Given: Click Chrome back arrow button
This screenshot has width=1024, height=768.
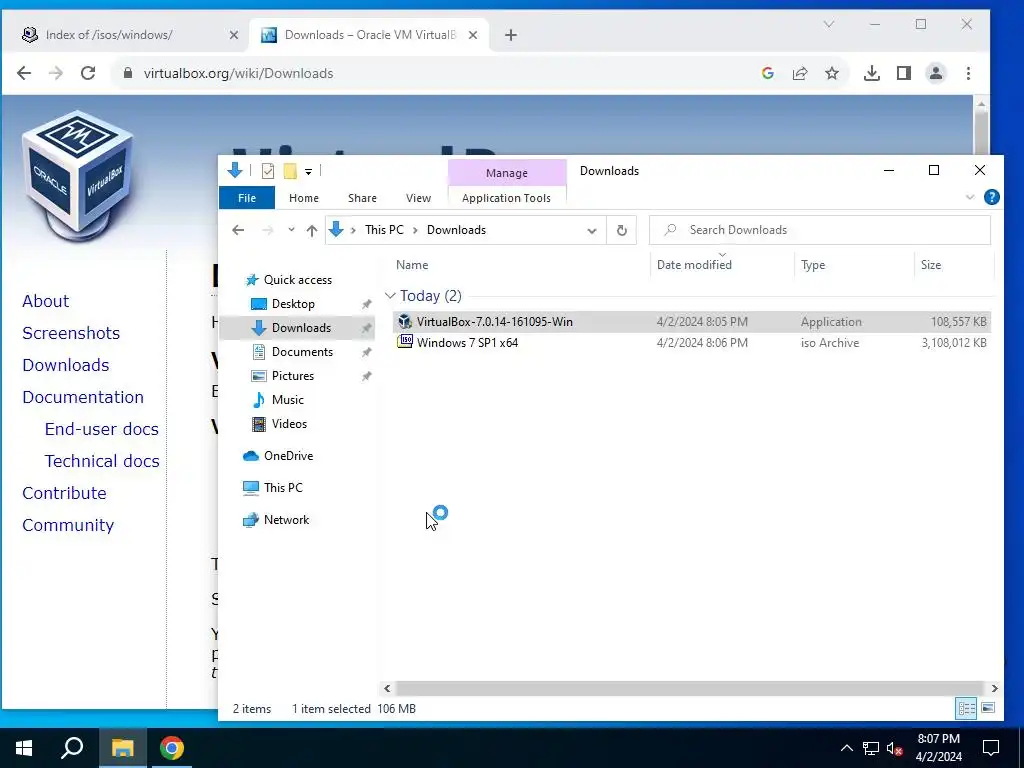Looking at the screenshot, I should 24,73.
